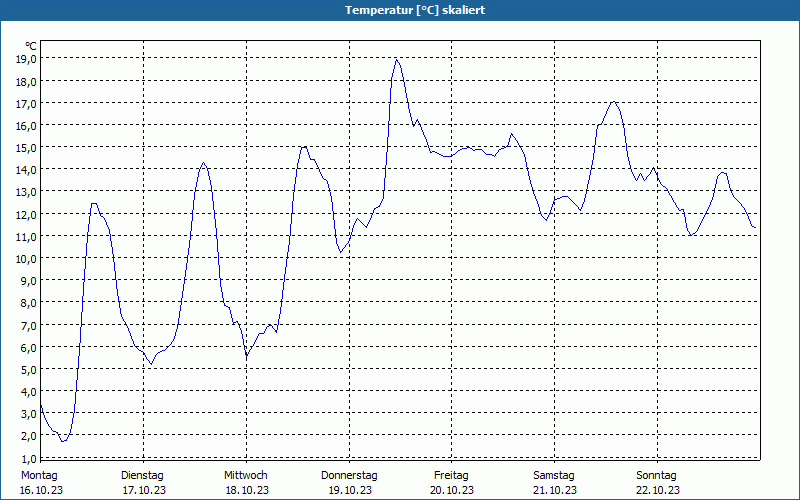Select the Donnerstag day label

coord(349,475)
